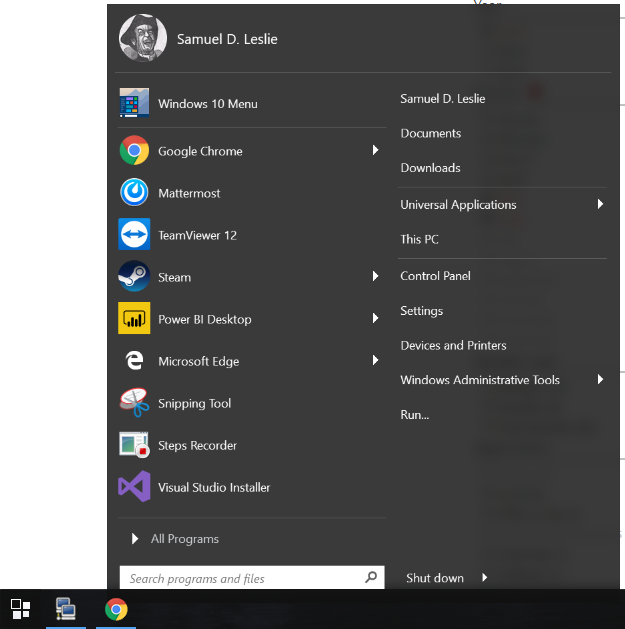Viewport: 625px width, 629px height.
Task: Open Shut down options arrow
Action: coord(485,578)
